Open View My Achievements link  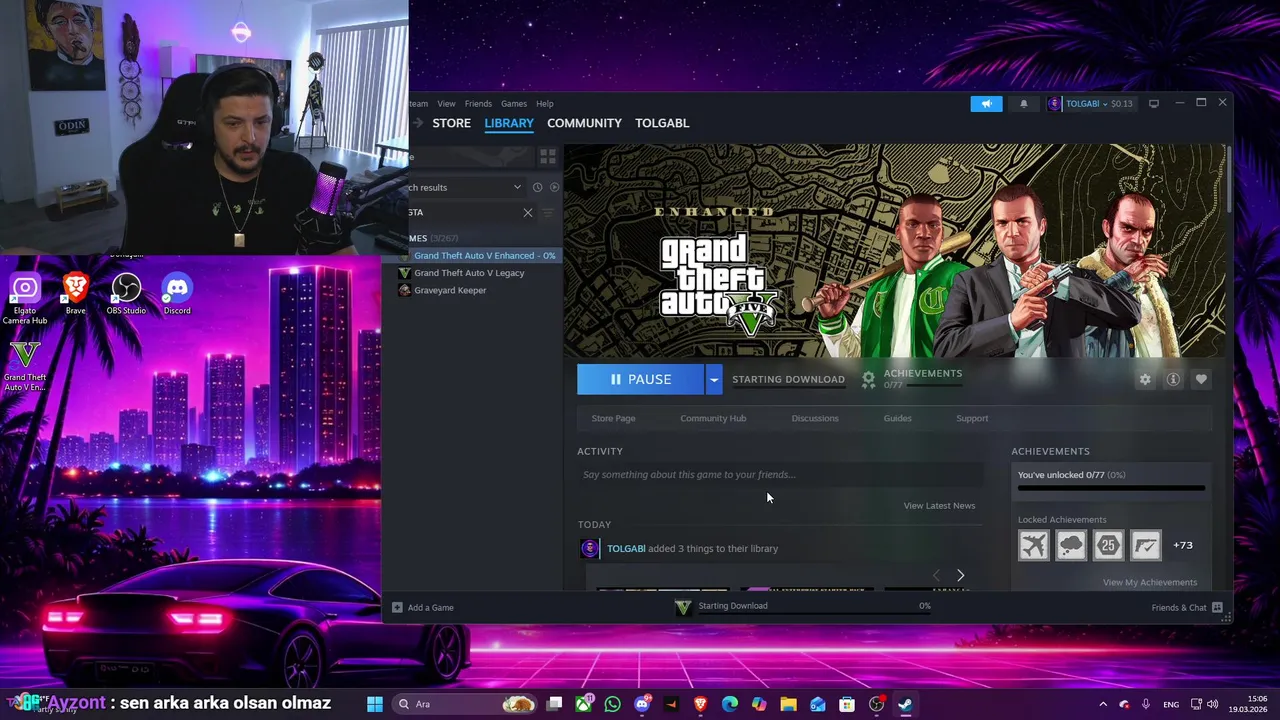pyautogui.click(x=1150, y=582)
